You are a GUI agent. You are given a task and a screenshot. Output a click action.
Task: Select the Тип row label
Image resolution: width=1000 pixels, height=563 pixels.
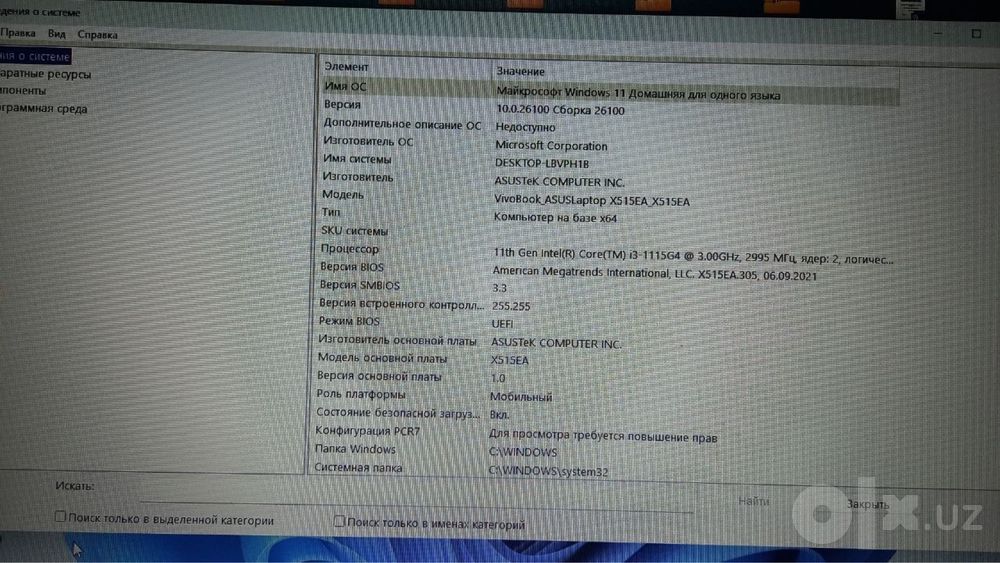pos(331,212)
